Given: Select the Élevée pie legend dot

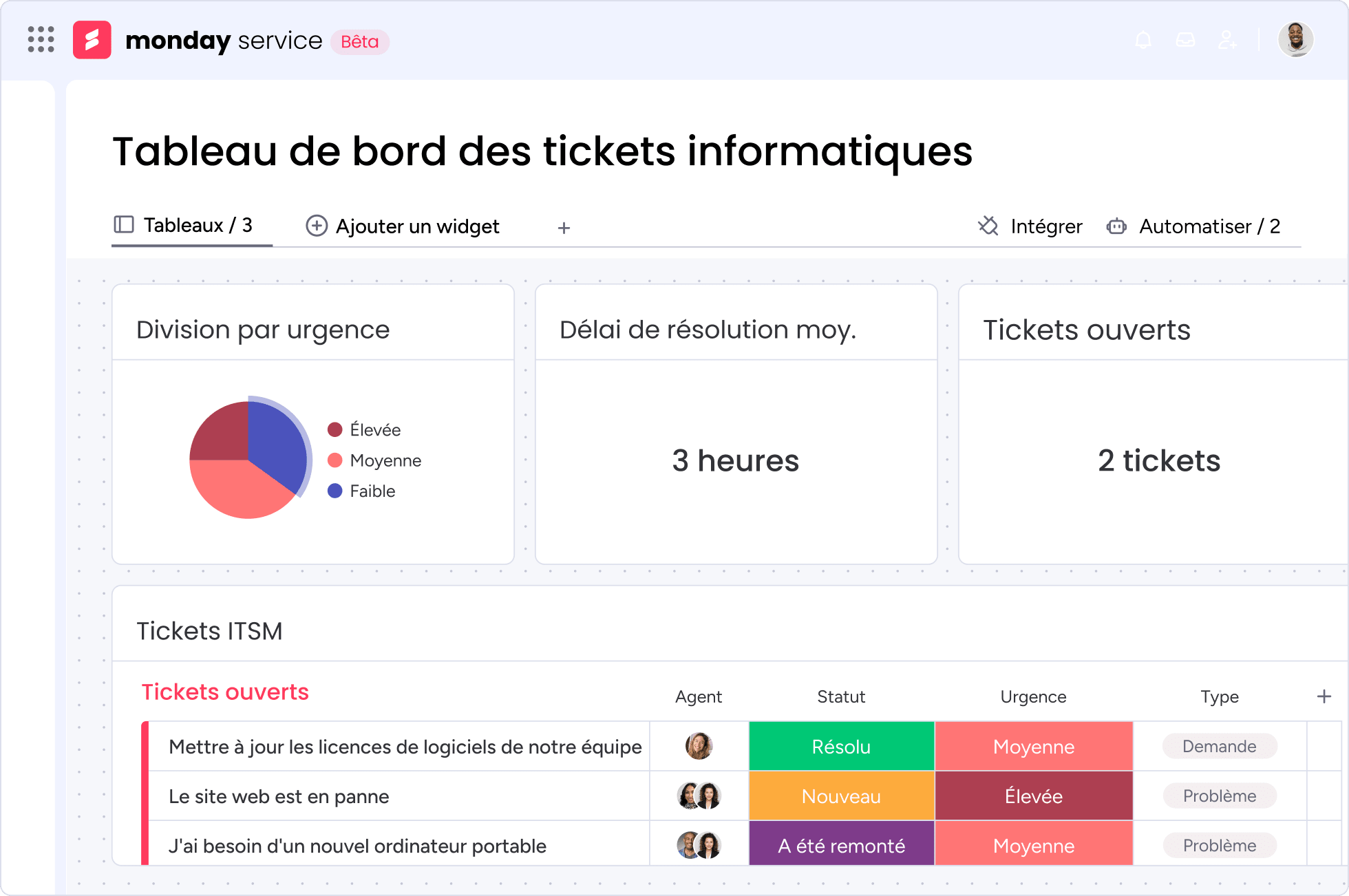Looking at the screenshot, I should pos(335,429).
